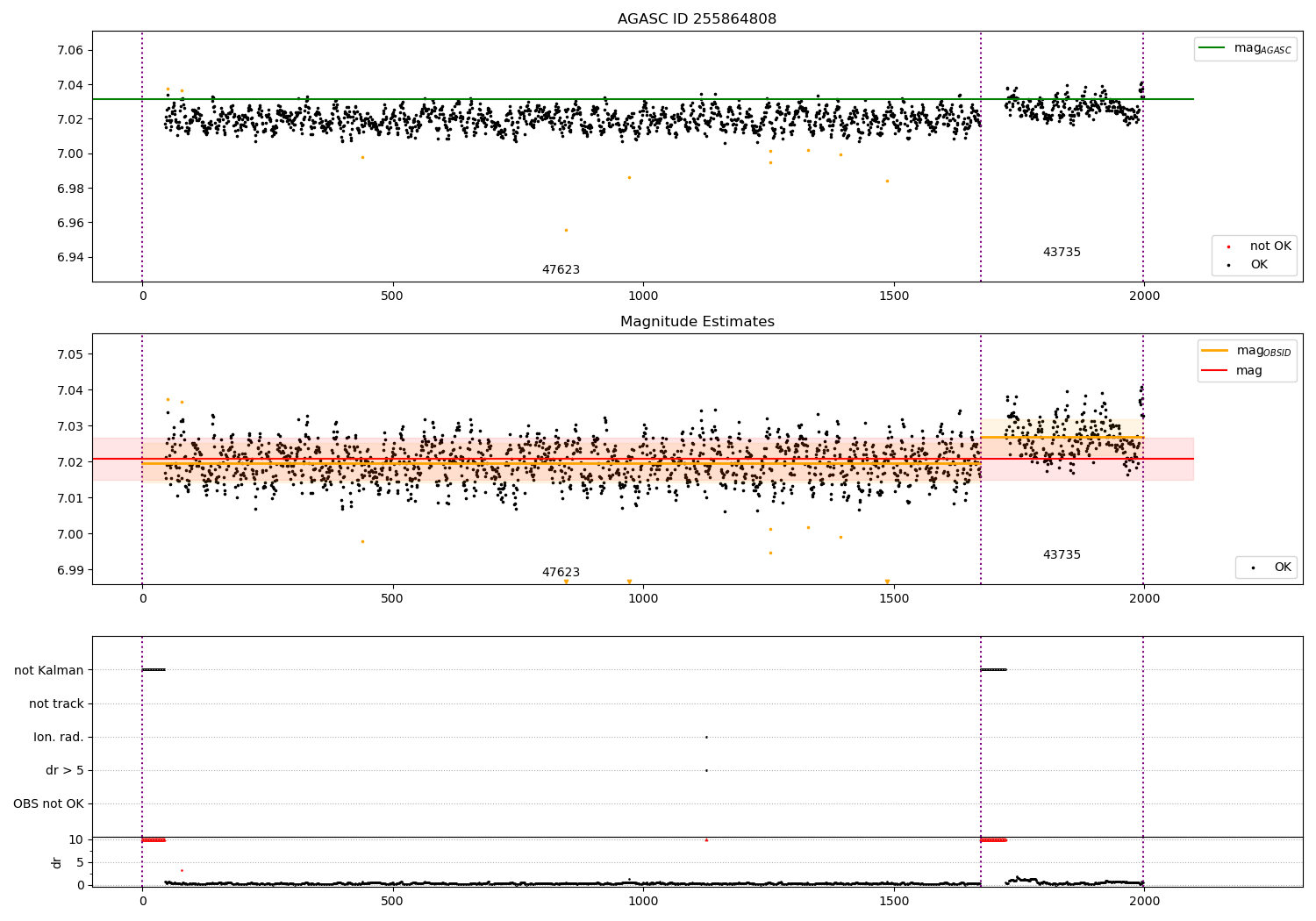Click the 47623 label in the Magnitude Estimates plot
The width and height of the screenshot is (1316, 921).
pos(561,573)
